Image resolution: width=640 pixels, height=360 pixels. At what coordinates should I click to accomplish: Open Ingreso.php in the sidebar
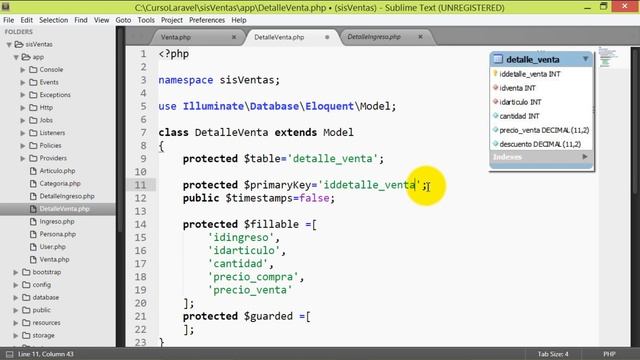coord(57,221)
